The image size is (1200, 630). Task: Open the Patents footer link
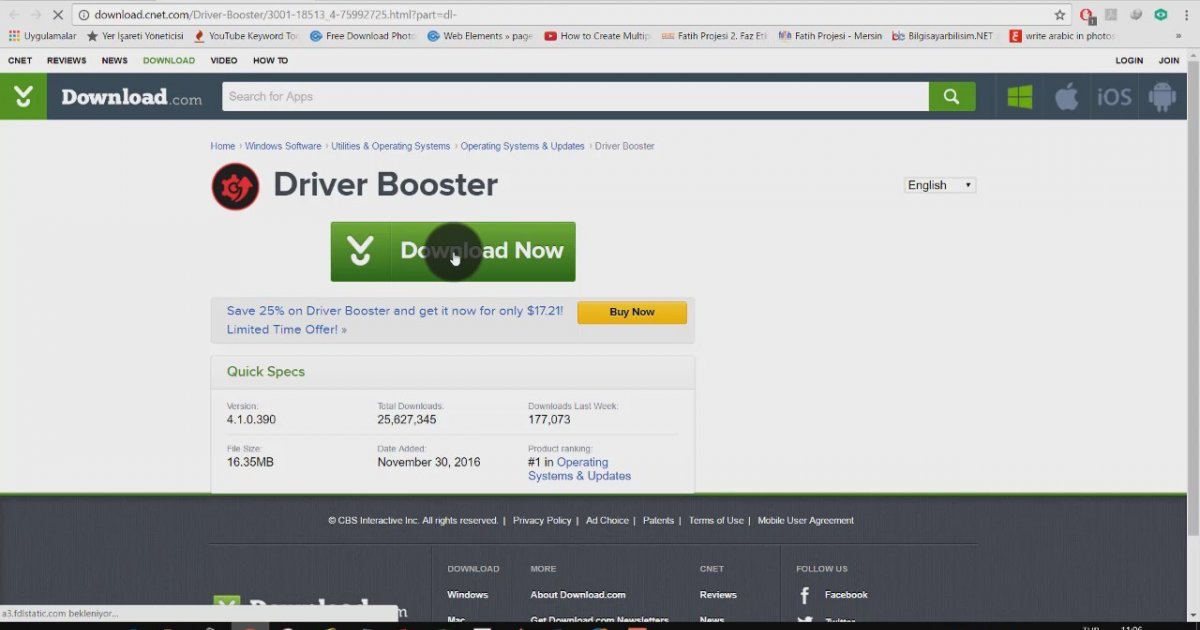point(658,521)
